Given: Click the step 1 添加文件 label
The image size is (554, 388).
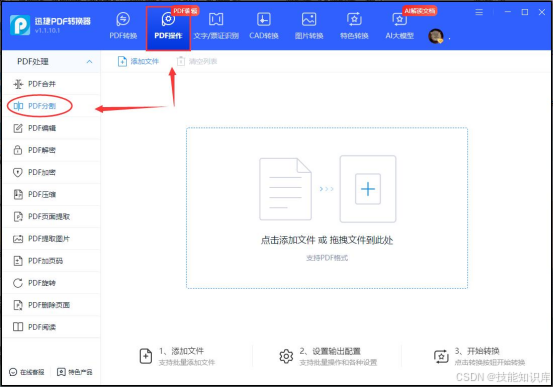Looking at the screenshot, I should (x=181, y=351).
